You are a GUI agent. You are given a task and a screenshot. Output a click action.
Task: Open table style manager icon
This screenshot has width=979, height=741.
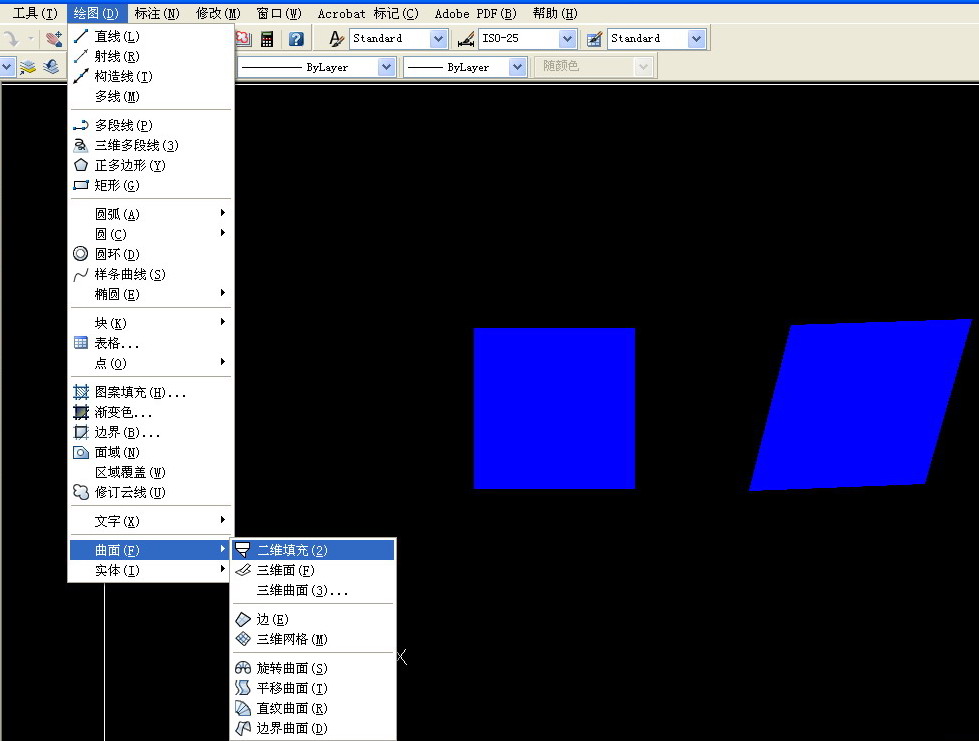pyautogui.click(x=595, y=39)
